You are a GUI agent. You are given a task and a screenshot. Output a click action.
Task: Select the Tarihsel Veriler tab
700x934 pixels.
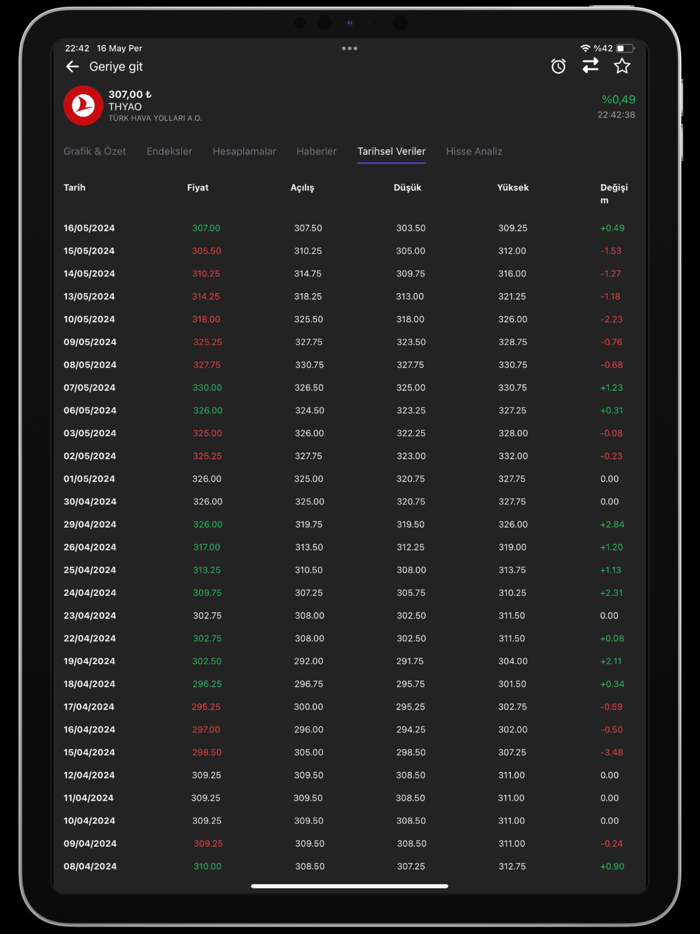[x=391, y=151]
